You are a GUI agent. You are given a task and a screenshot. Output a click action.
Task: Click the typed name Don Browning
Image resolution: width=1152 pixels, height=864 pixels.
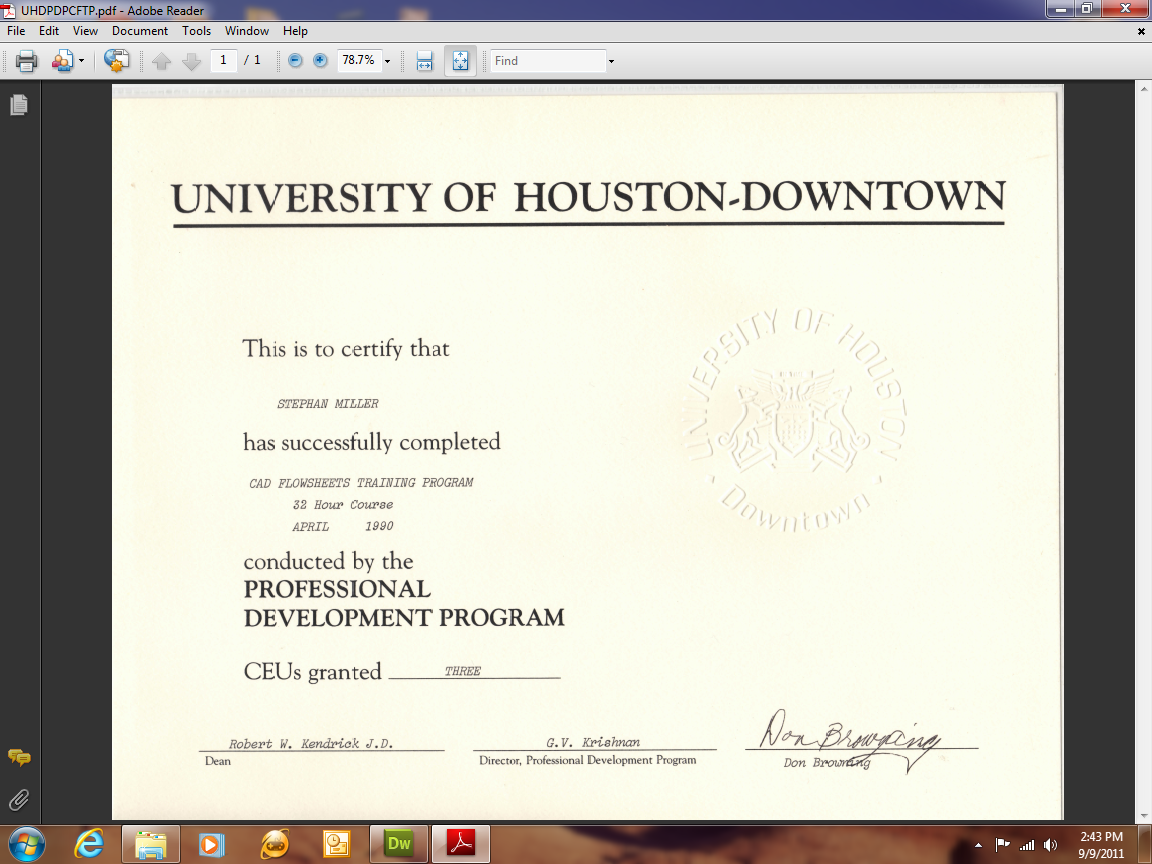827,763
